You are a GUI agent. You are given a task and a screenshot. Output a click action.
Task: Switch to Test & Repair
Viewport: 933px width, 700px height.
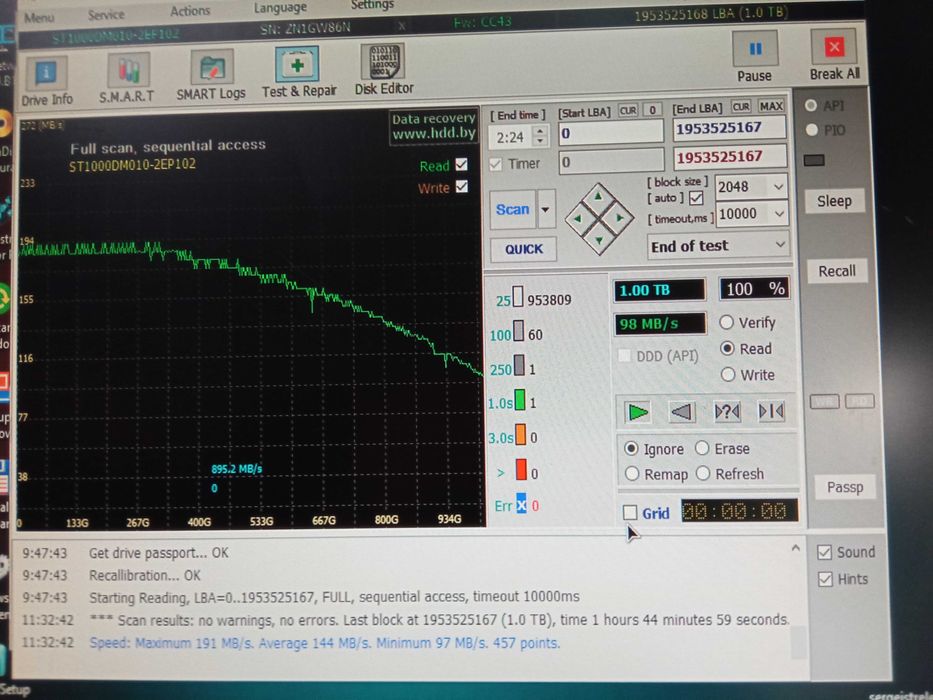point(299,73)
